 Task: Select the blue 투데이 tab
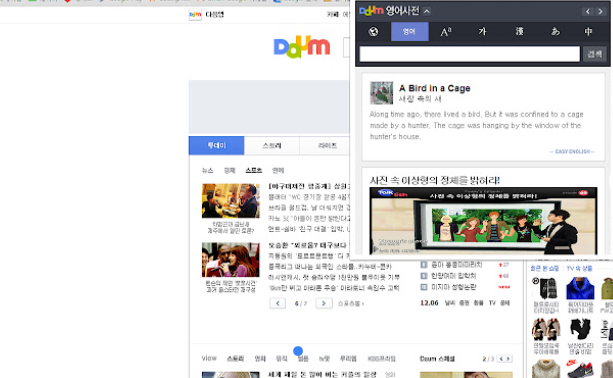tap(217, 145)
